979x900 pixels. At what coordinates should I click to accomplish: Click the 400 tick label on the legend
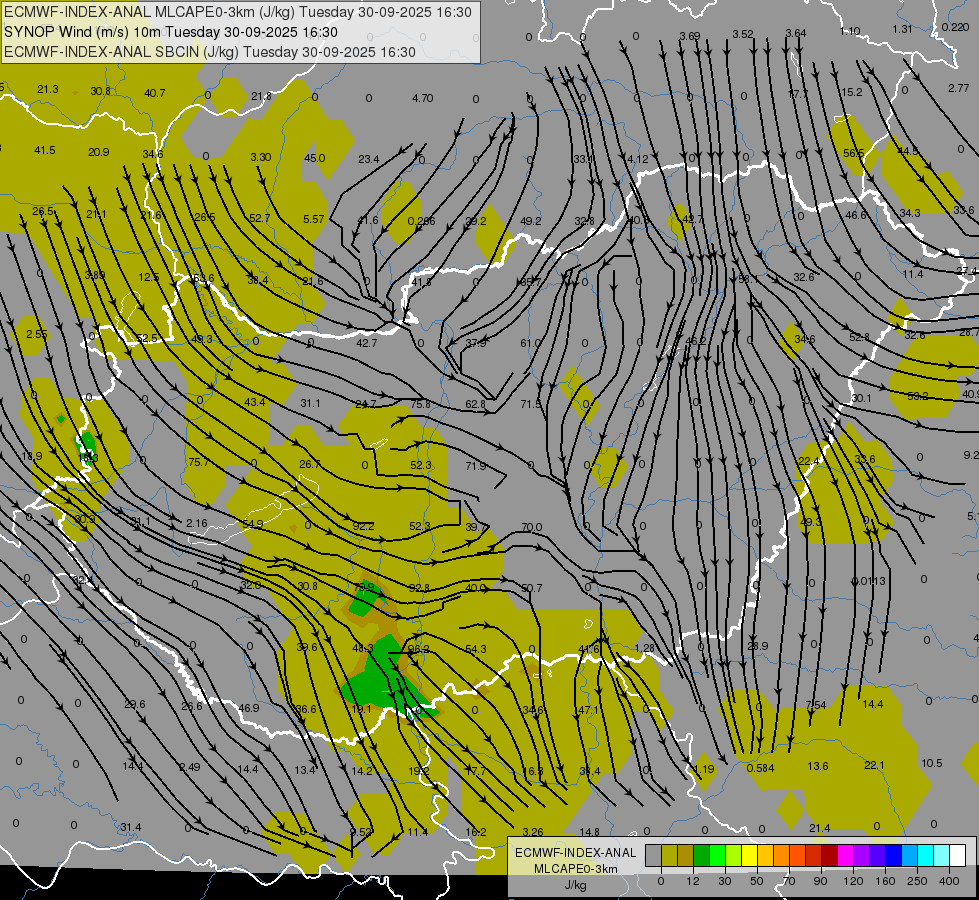click(949, 881)
